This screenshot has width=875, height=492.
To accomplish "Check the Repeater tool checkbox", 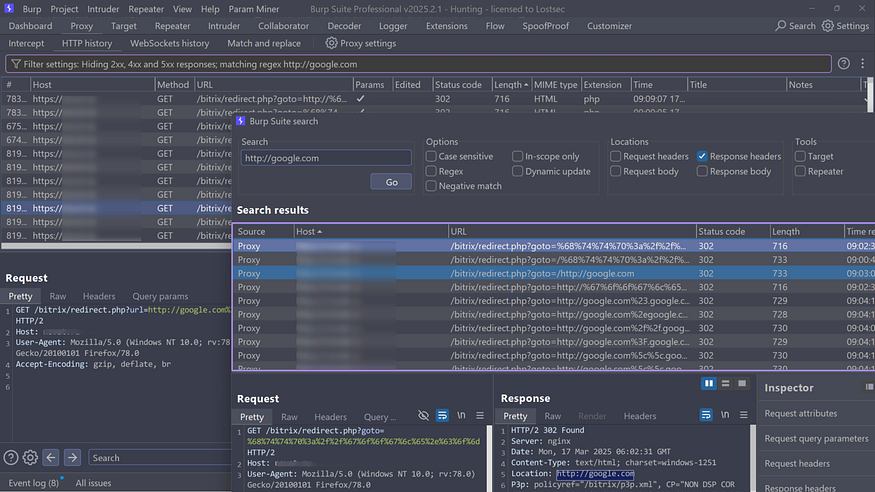I will click(x=800, y=171).
